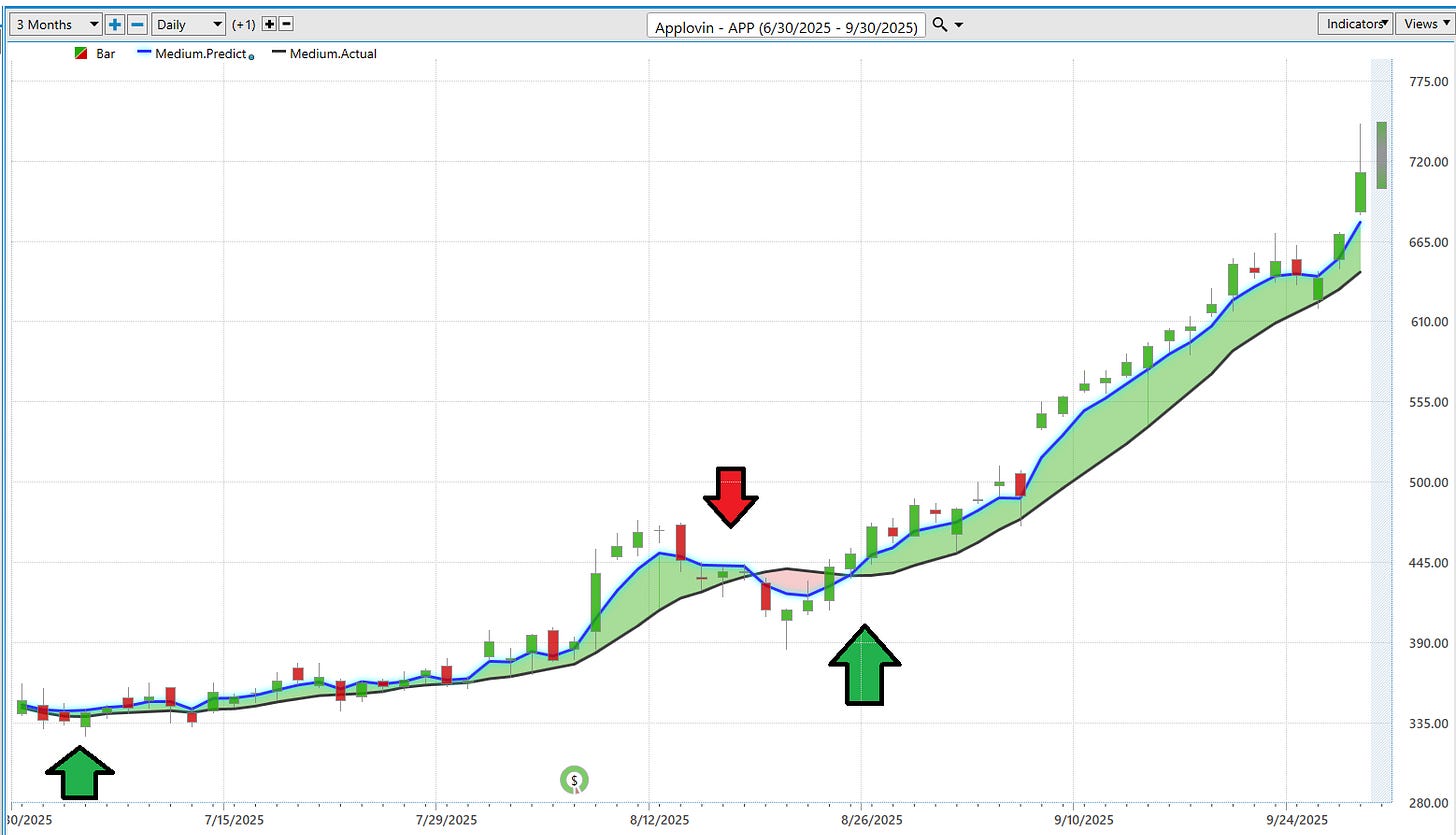Click the 335.00 price axis label
This screenshot has width=1456, height=835.
click(1427, 723)
